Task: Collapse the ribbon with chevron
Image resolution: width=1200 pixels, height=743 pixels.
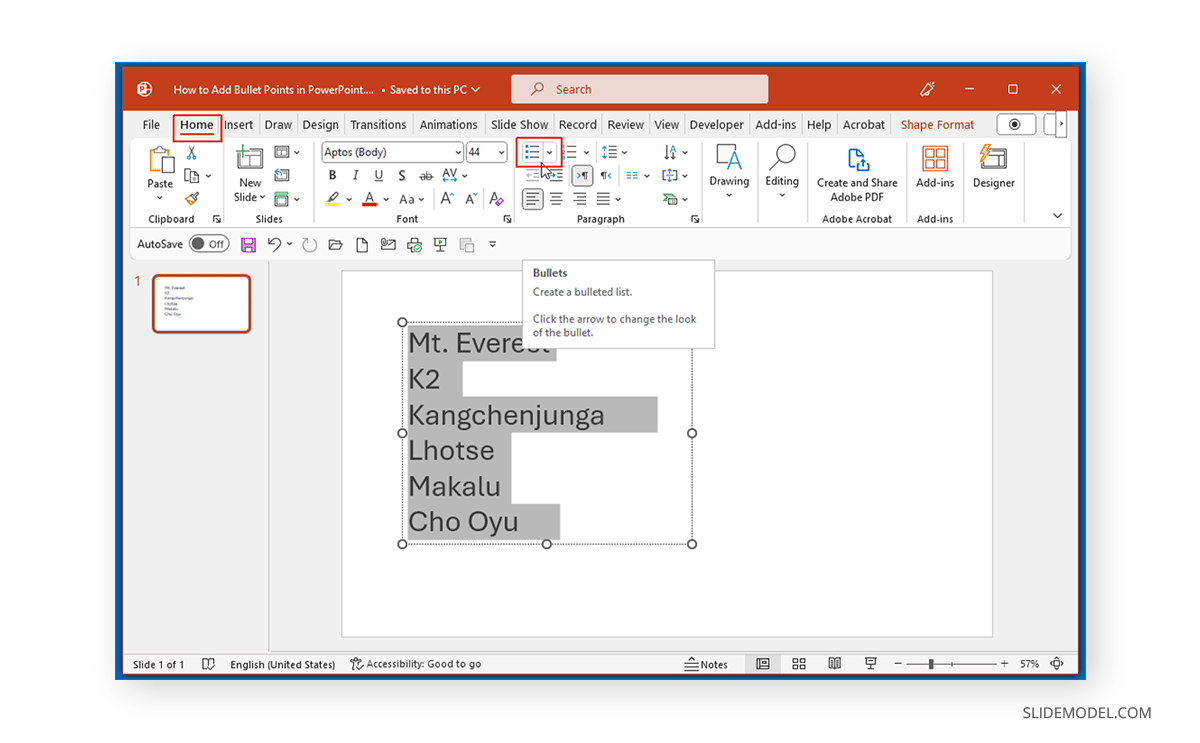Action: (x=1058, y=216)
